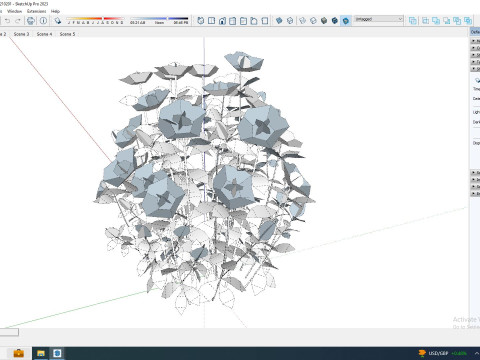Open the Extensions menu

(x=37, y=11)
